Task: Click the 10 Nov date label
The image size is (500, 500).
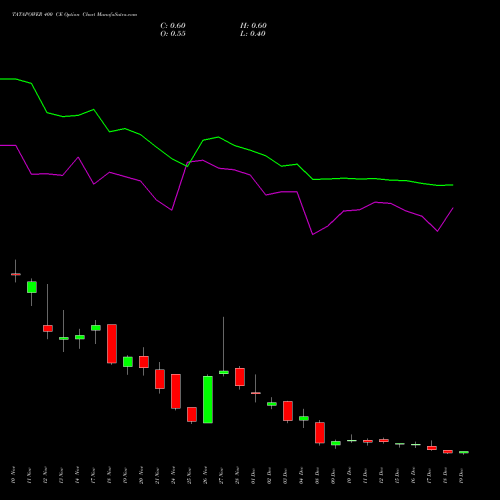Action: point(14,475)
